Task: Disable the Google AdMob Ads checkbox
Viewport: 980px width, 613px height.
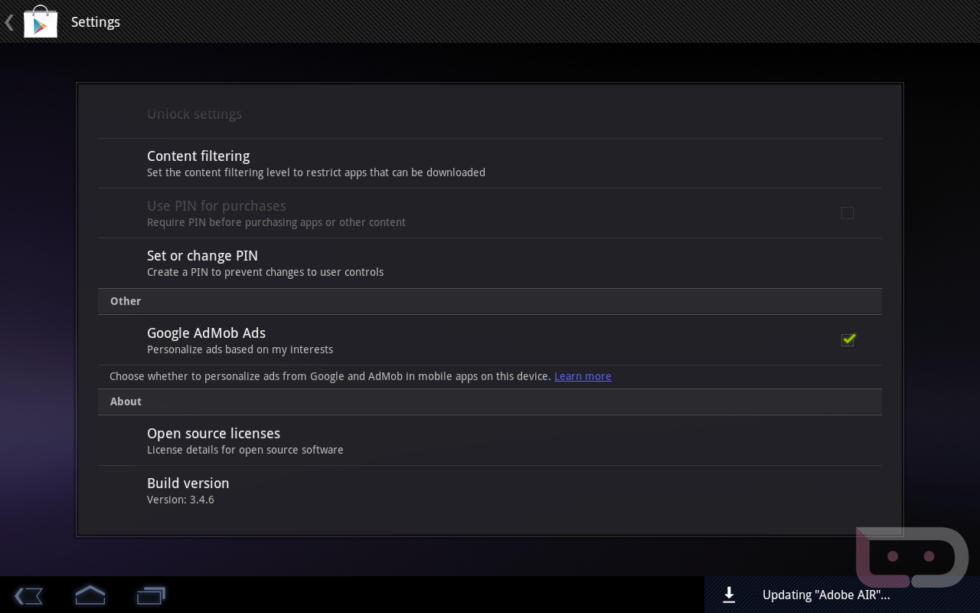Action: (848, 340)
